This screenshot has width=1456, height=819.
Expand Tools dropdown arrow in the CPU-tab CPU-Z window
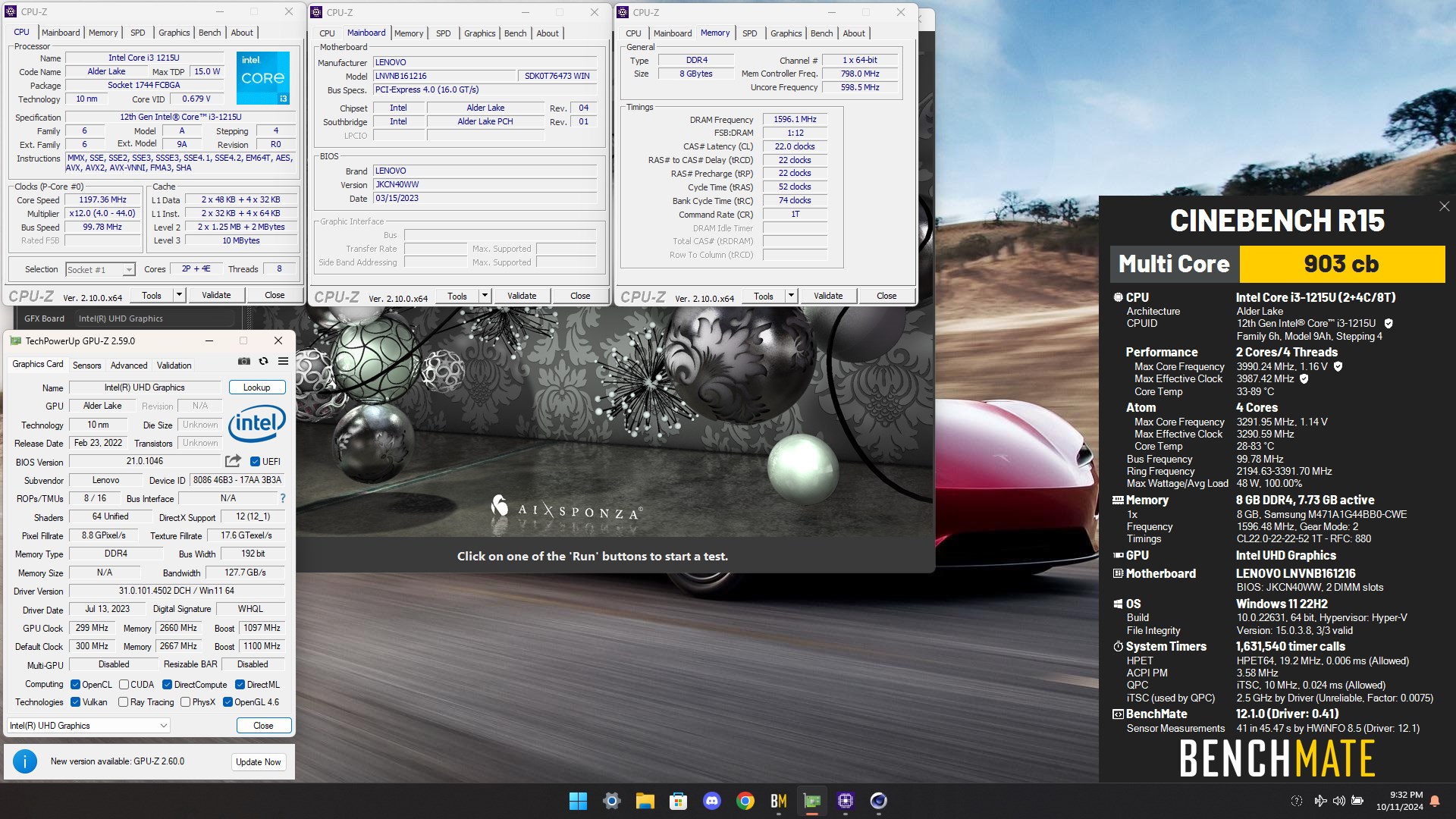(180, 295)
